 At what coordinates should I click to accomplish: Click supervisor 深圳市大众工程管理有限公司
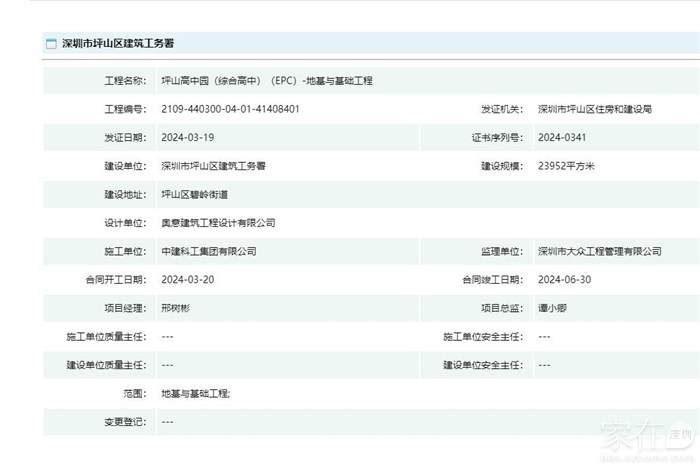599,251
